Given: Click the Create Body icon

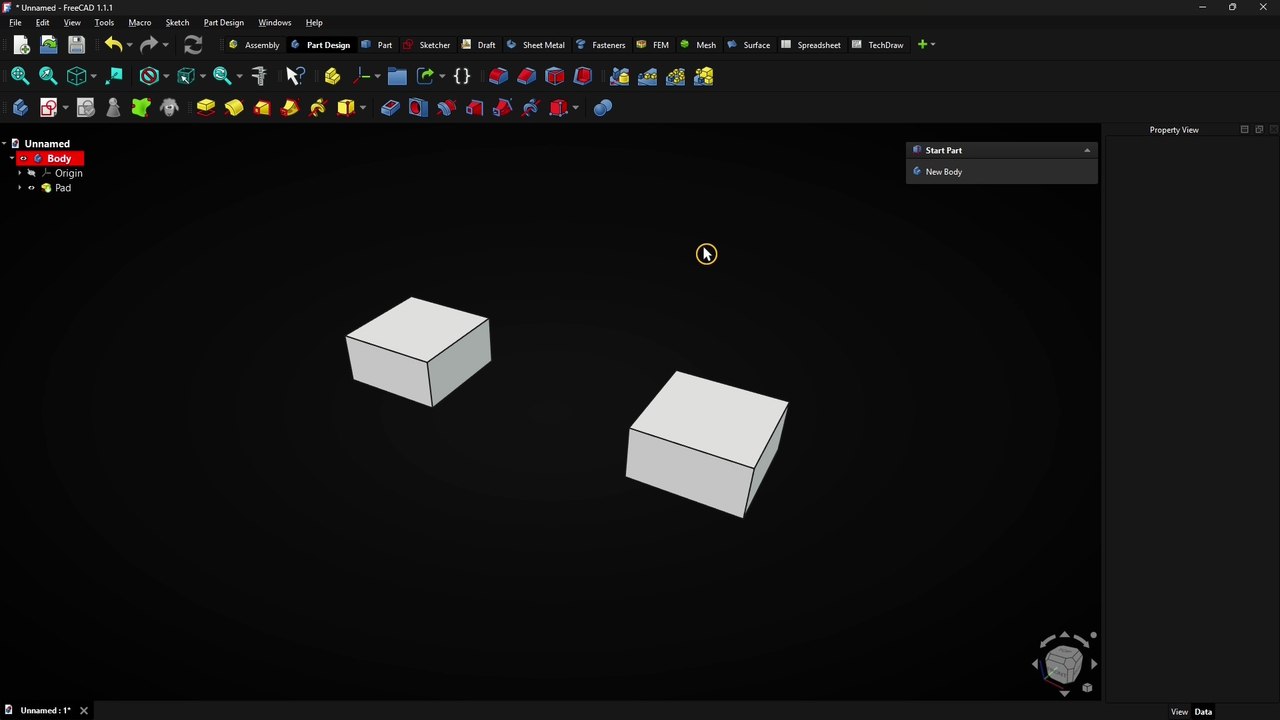Looking at the screenshot, I should tap(19, 107).
